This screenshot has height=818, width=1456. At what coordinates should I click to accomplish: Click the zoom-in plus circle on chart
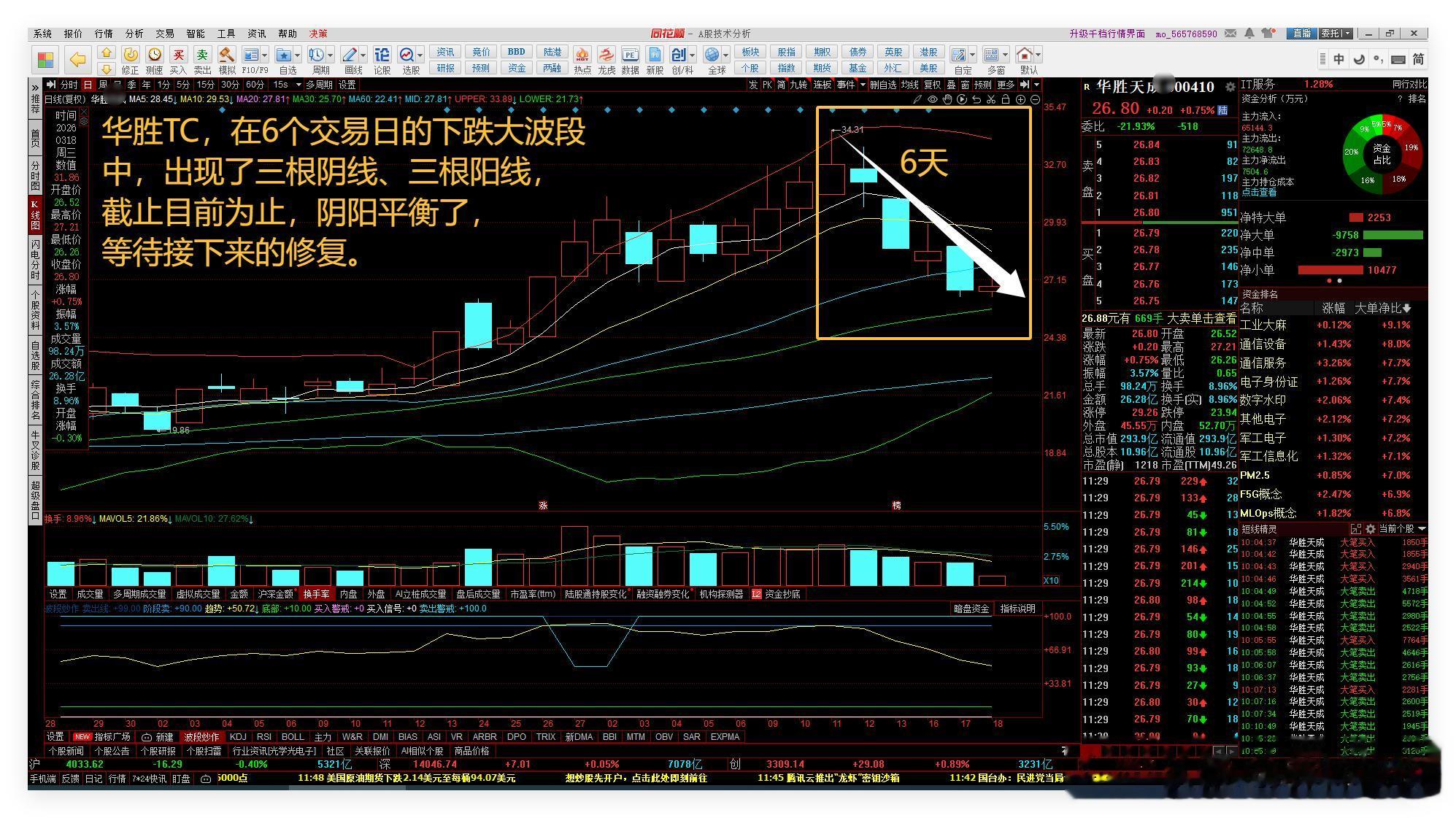[x=1020, y=99]
